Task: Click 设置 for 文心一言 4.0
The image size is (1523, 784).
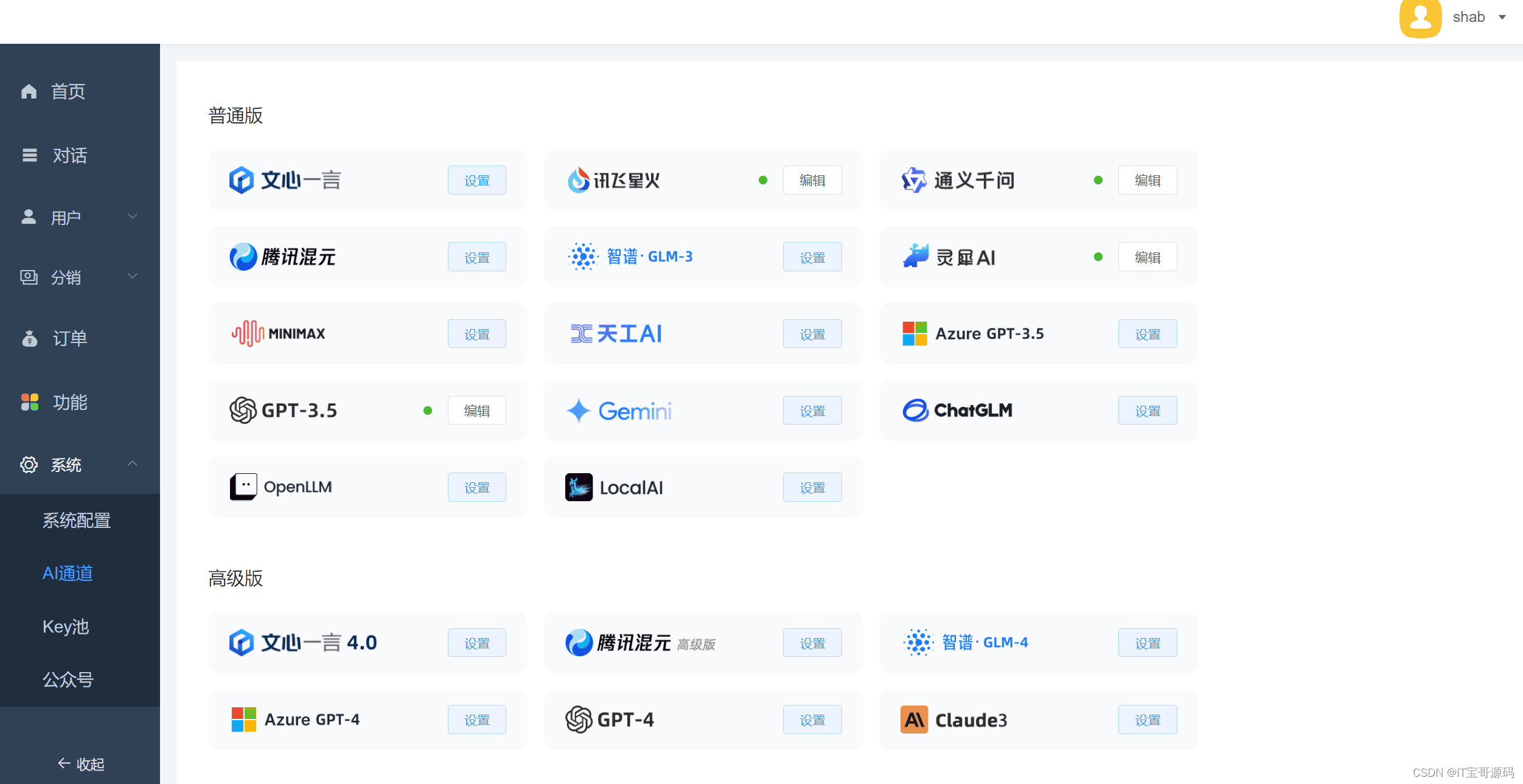Action: tap(477, 643)
